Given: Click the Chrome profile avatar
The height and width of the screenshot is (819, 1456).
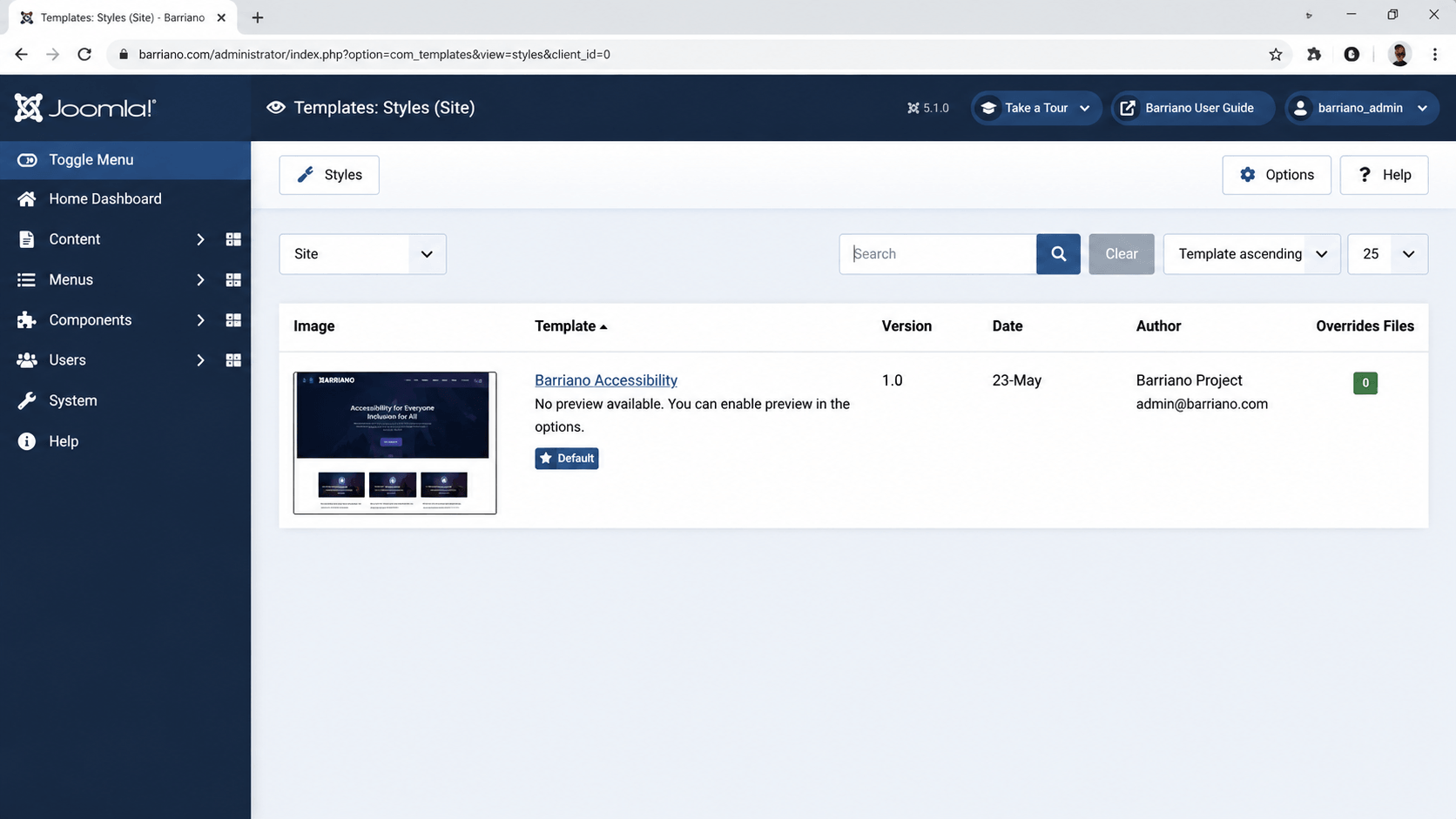Looking at the screenshot, I should 1399,54.
